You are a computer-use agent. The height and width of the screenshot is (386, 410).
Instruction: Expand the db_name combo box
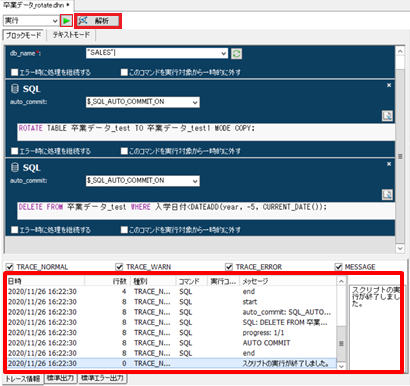click(x=224, y=53)
